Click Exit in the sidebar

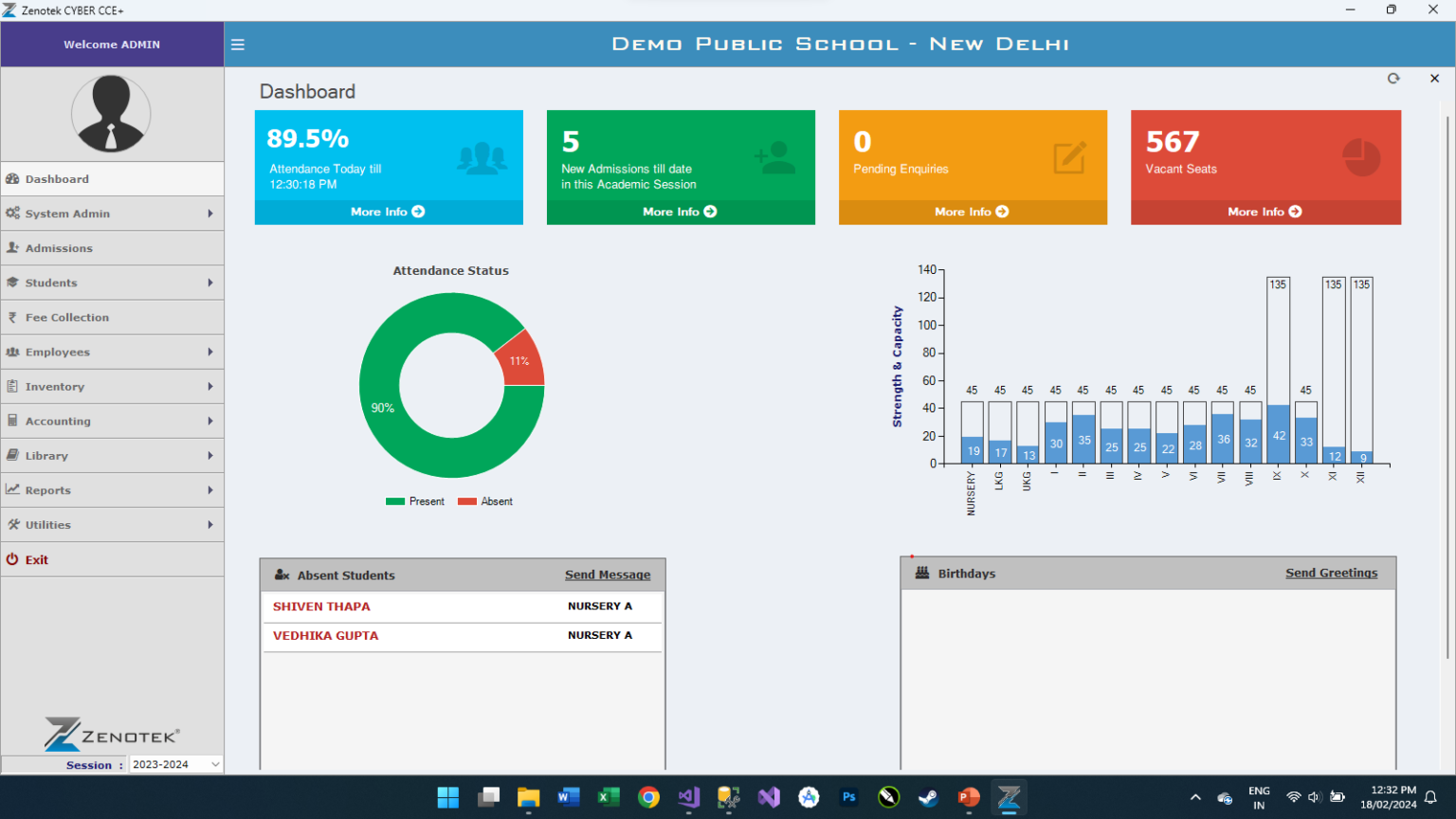tap(112, 560)
